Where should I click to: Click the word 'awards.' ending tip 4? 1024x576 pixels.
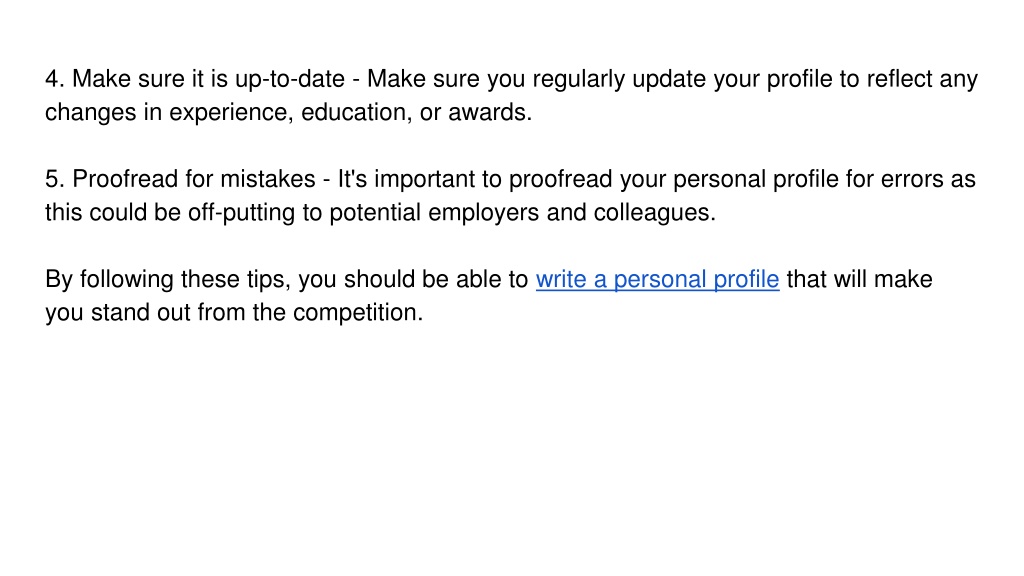point(490,112)
